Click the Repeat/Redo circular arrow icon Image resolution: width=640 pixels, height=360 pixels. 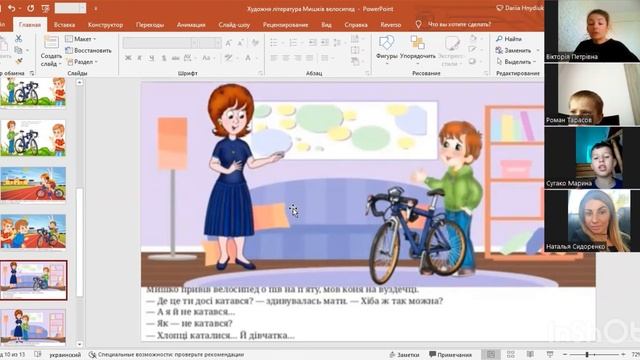31,8
